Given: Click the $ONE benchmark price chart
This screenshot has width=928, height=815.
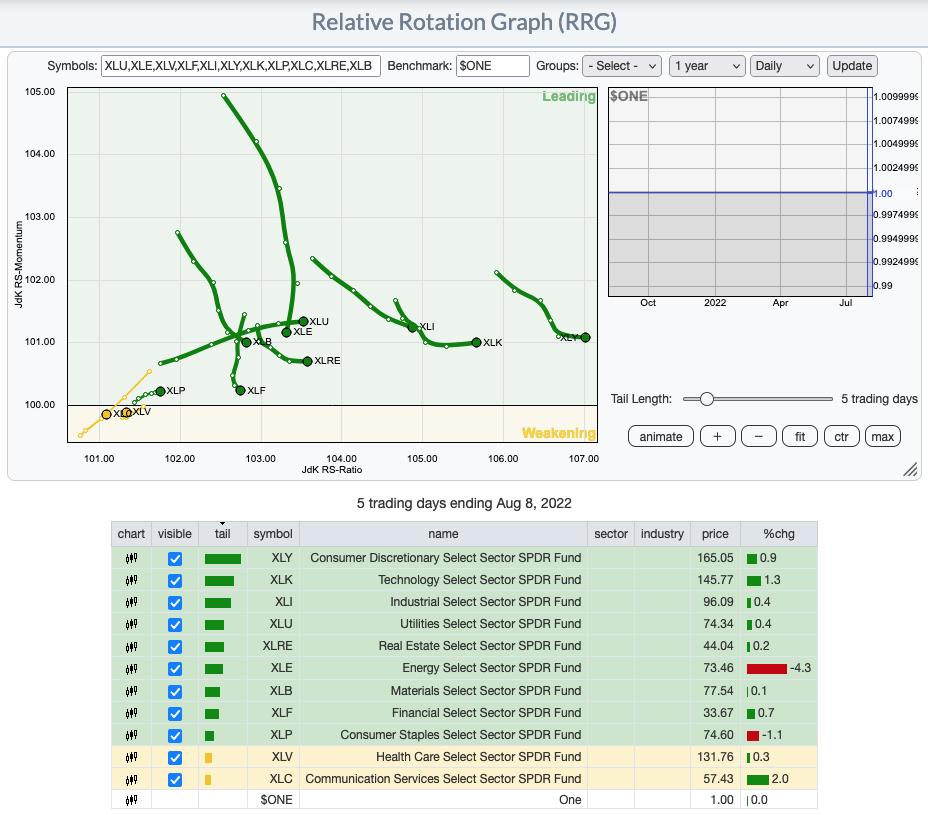Looking at the screenshot, I should coord(739,192).
